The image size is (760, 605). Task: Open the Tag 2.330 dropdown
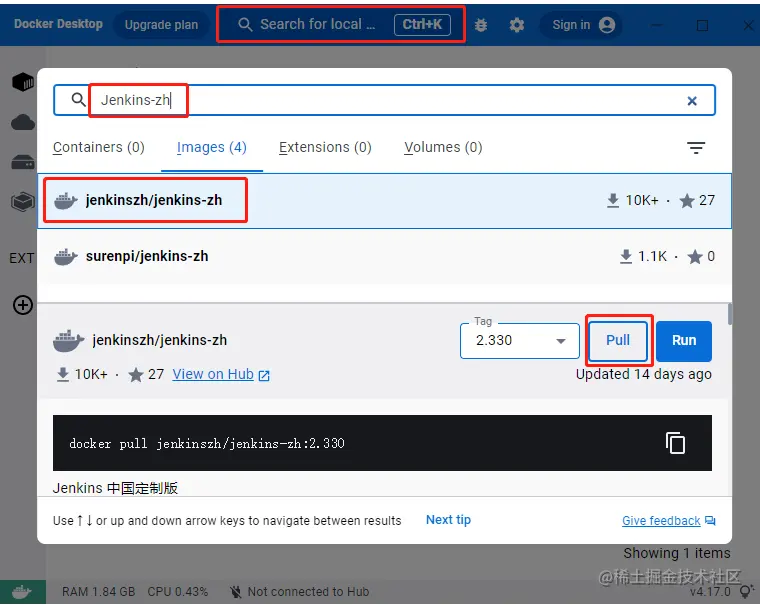click(520, 341)
